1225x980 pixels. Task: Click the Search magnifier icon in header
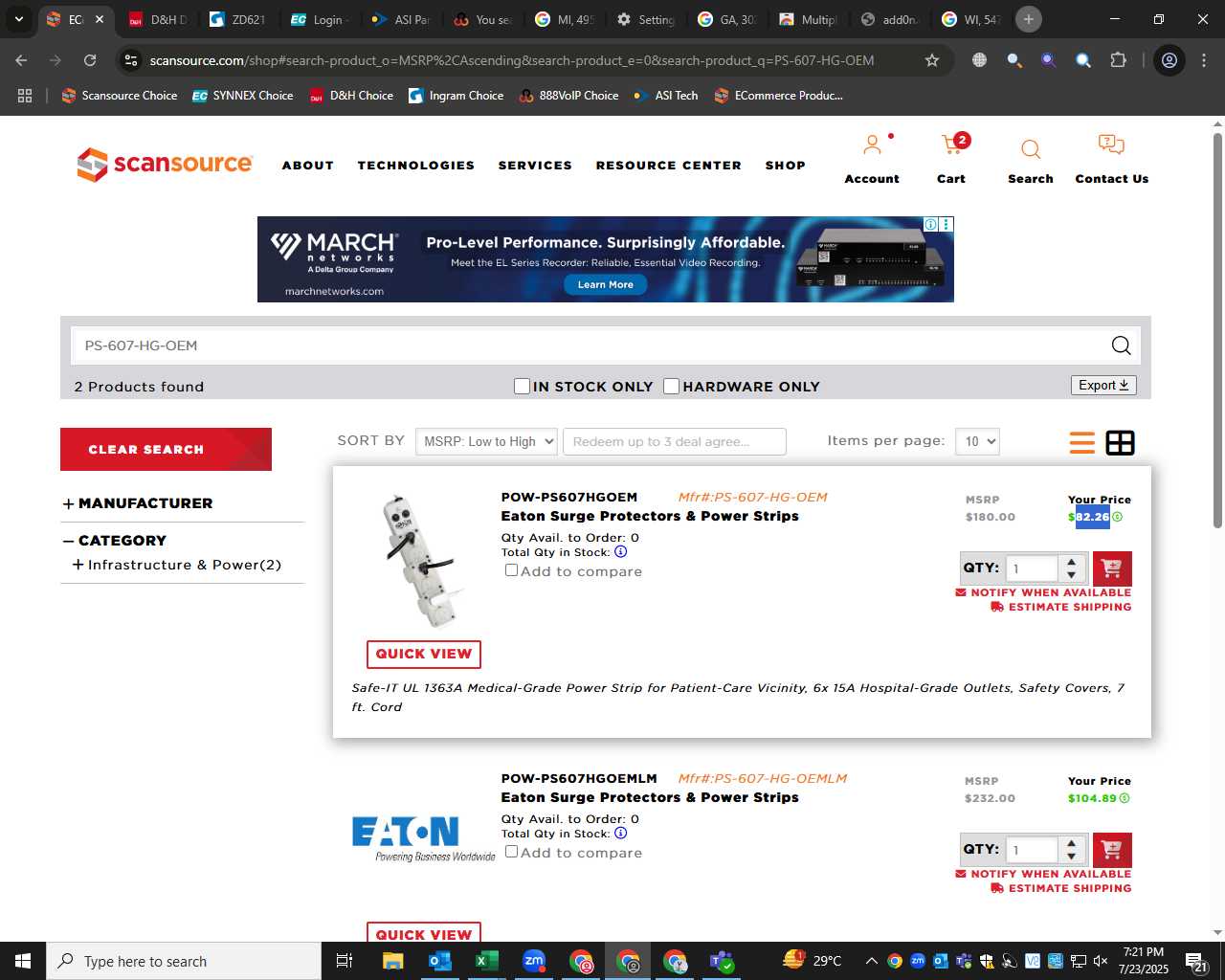(1031, 149)
